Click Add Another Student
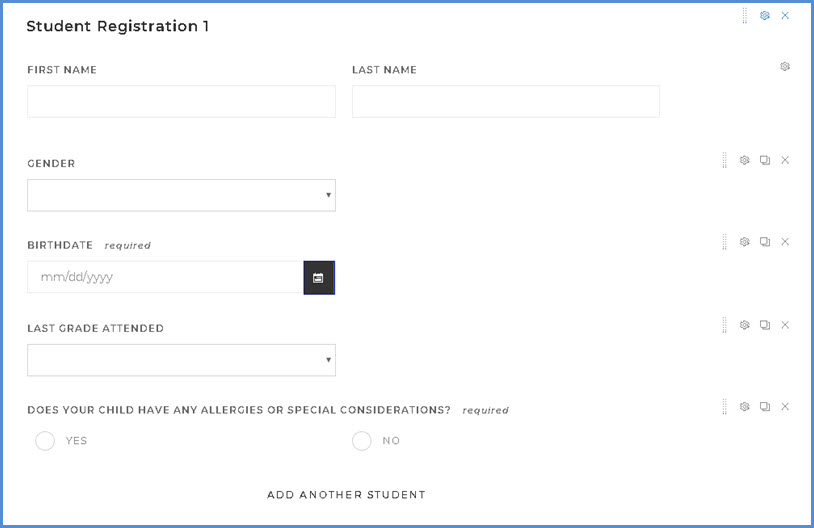Image resolution: width=814 pixels, height=528 pixels. coord(346,495)
